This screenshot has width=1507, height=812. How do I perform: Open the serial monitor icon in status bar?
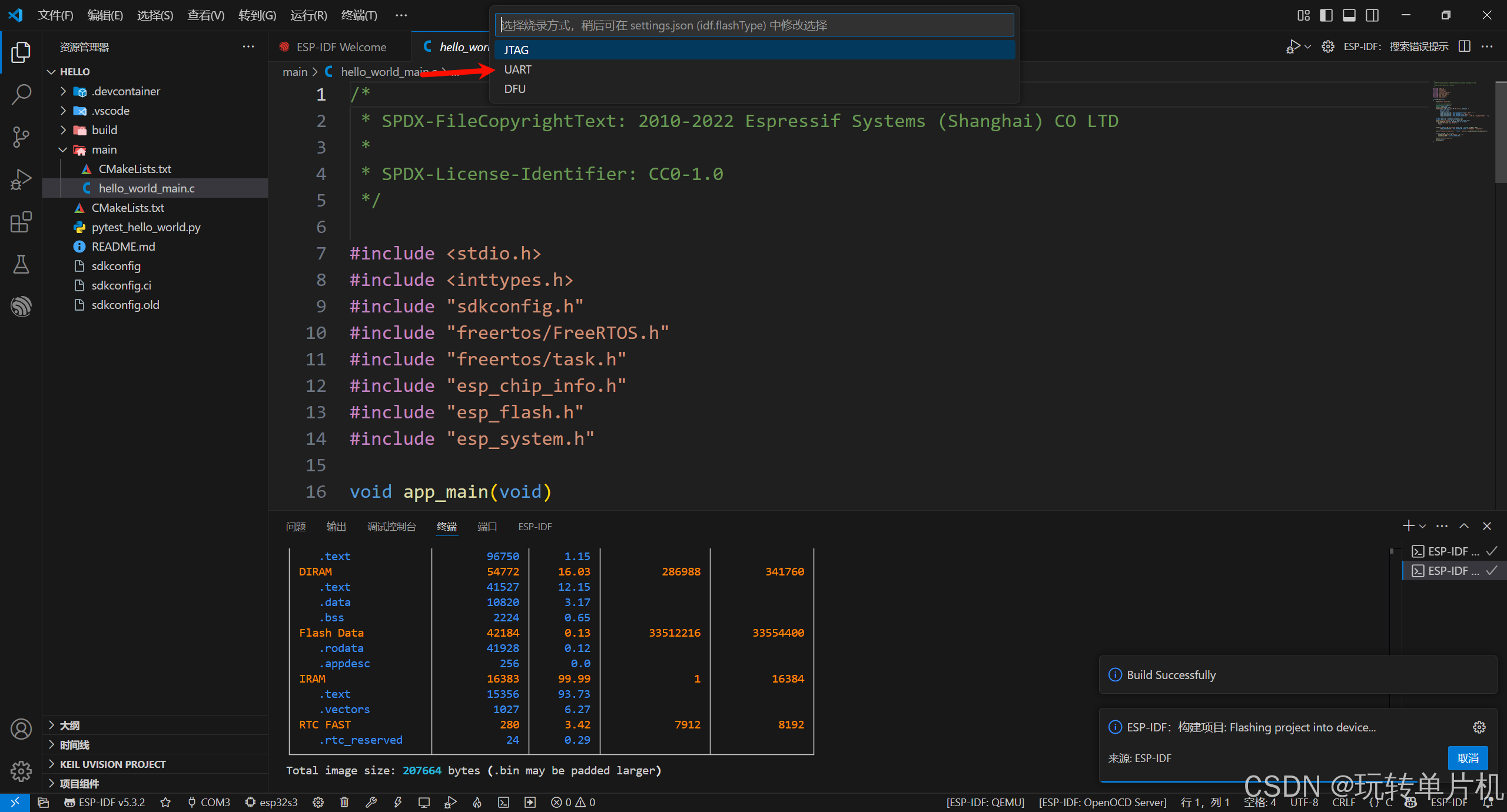pyautogui.click(x=424, y=802)
